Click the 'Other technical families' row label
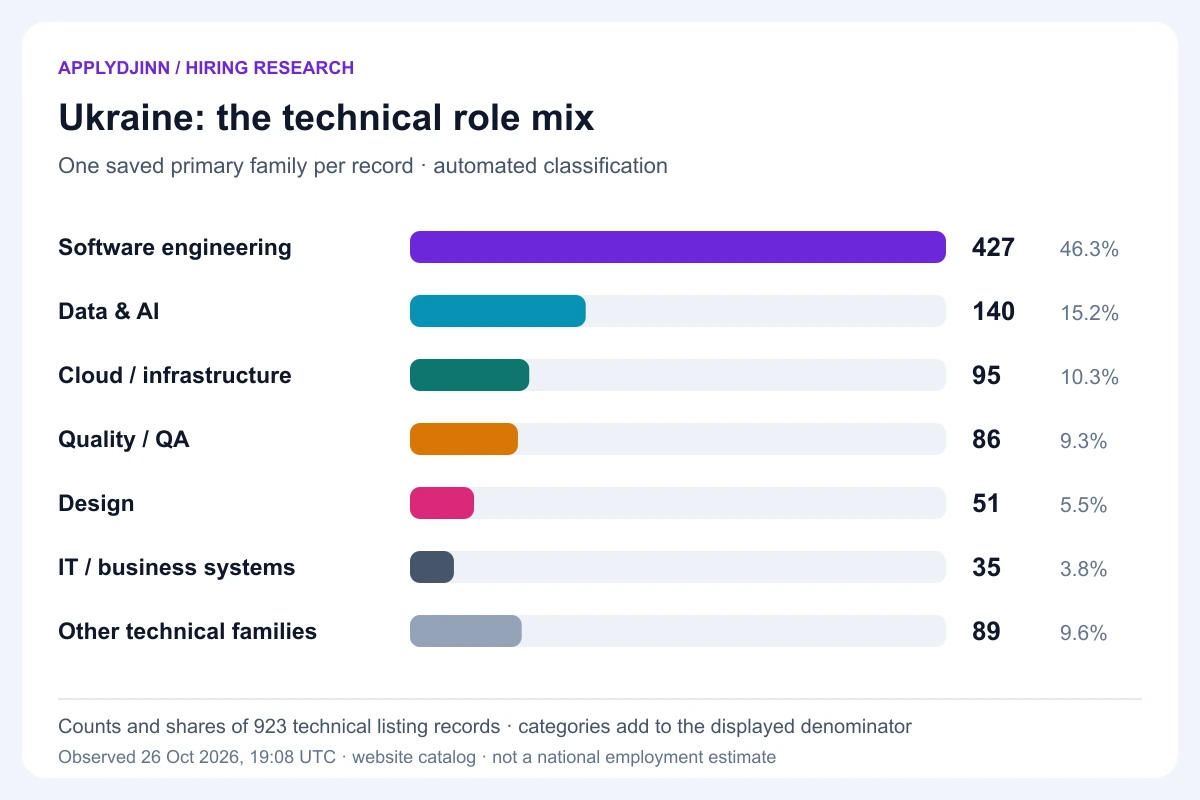 188,631
